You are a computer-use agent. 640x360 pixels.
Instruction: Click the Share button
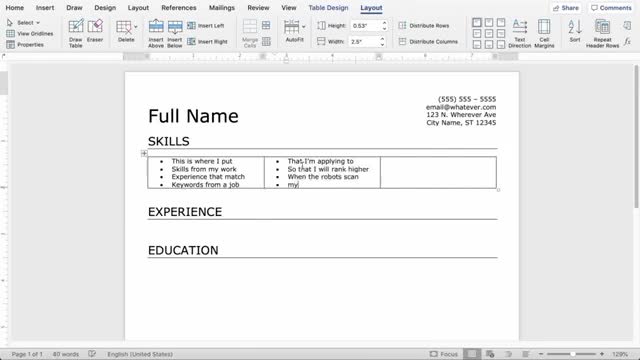(566, 8)
